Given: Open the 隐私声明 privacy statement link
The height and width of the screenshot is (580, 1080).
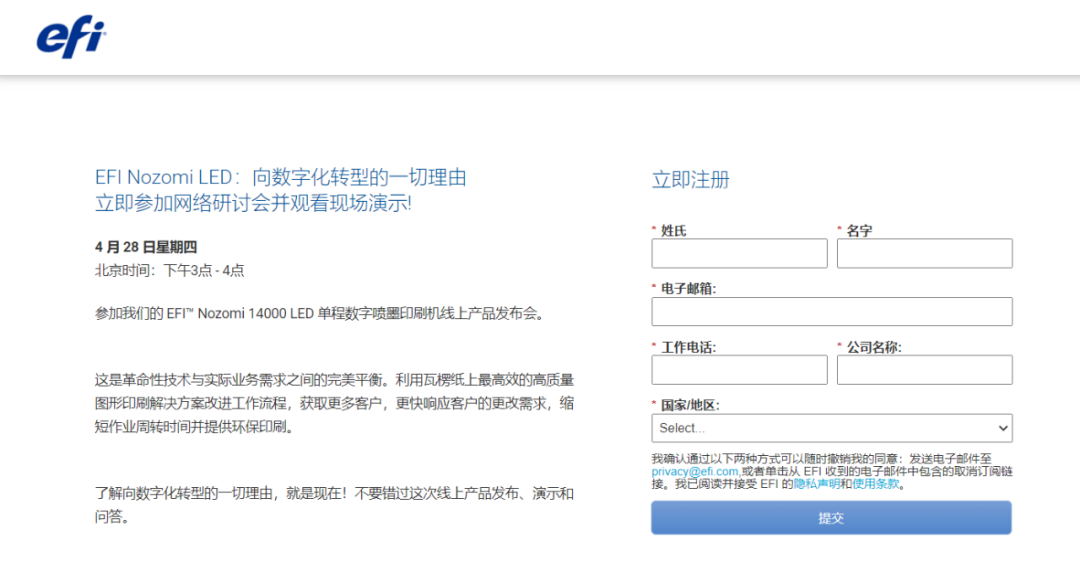Looking at the screenshot, I should 816,484.
